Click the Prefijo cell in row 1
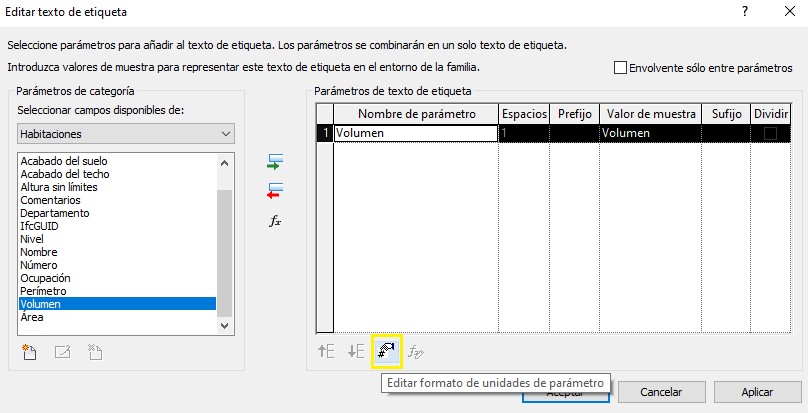 [573, 133]
